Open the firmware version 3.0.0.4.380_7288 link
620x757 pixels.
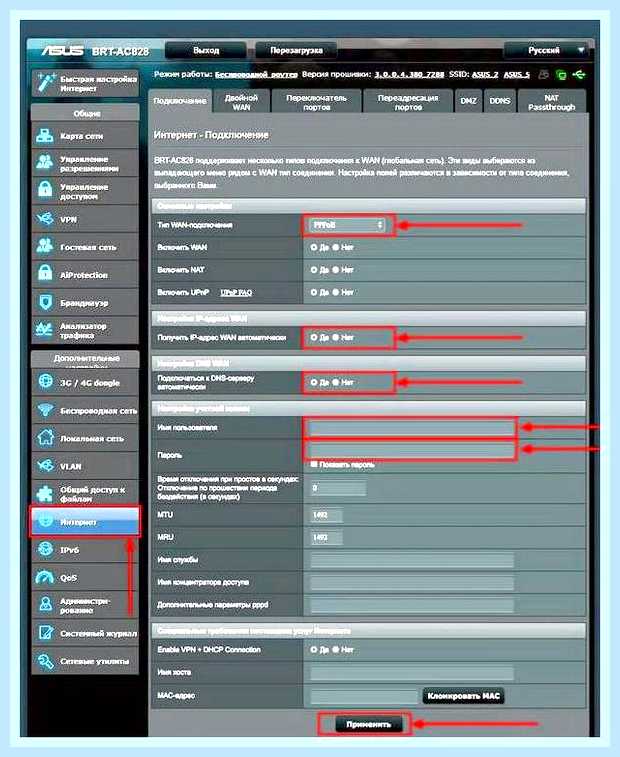click(409, 74)
